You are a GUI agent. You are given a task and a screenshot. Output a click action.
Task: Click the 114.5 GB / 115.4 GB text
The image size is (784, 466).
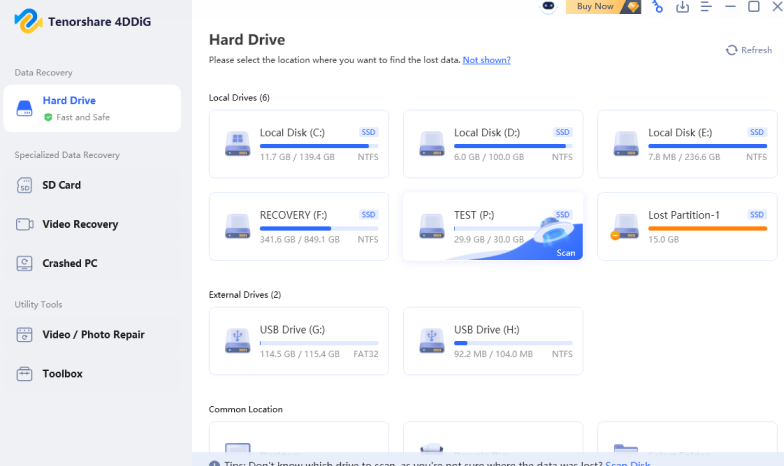pyautogui.click(x=300, y=354)
